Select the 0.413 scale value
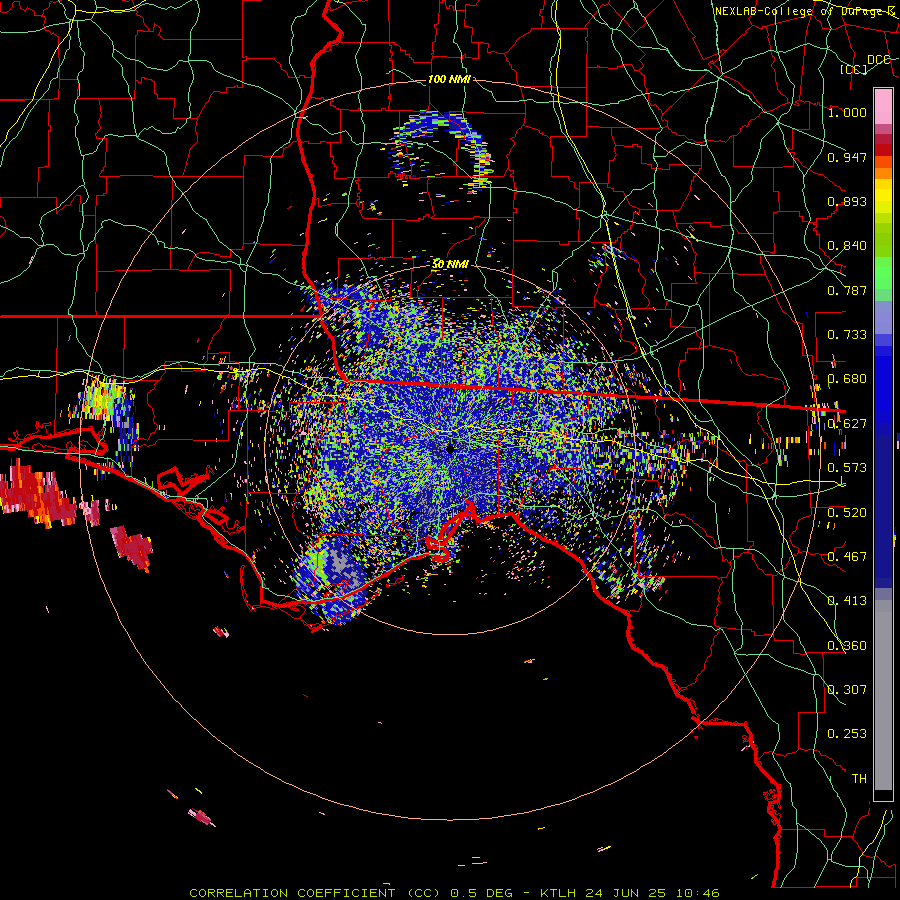The height and width of the screenshot is (900, 900). (847, 601)
